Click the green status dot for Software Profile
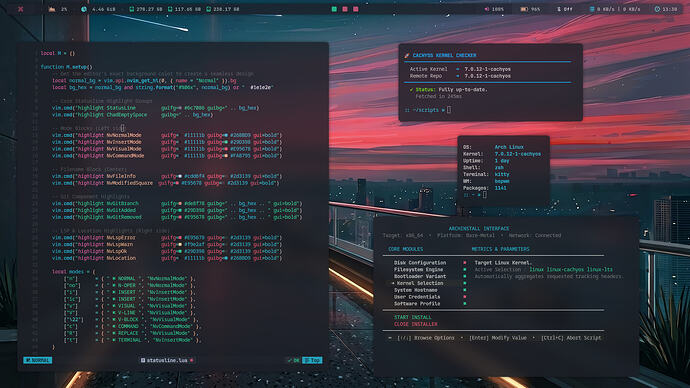This screenshot has width=690, height=388. click(464, 304)
